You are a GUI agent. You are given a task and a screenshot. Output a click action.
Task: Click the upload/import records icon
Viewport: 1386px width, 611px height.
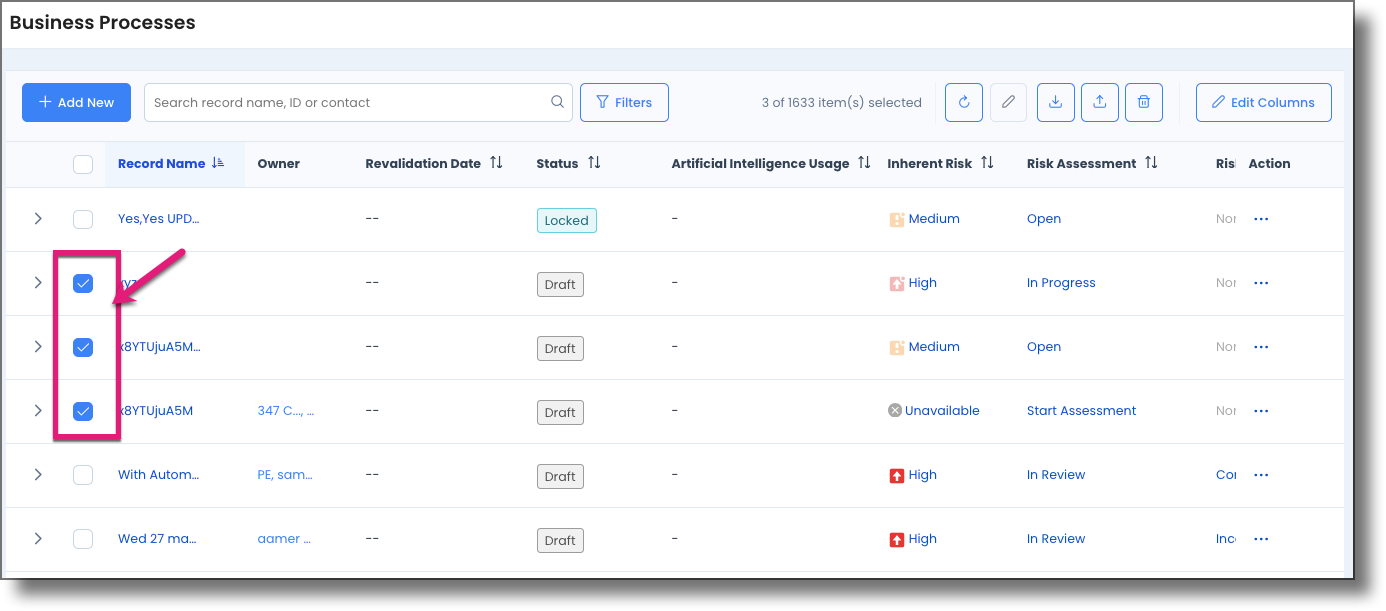[1099, 101]
